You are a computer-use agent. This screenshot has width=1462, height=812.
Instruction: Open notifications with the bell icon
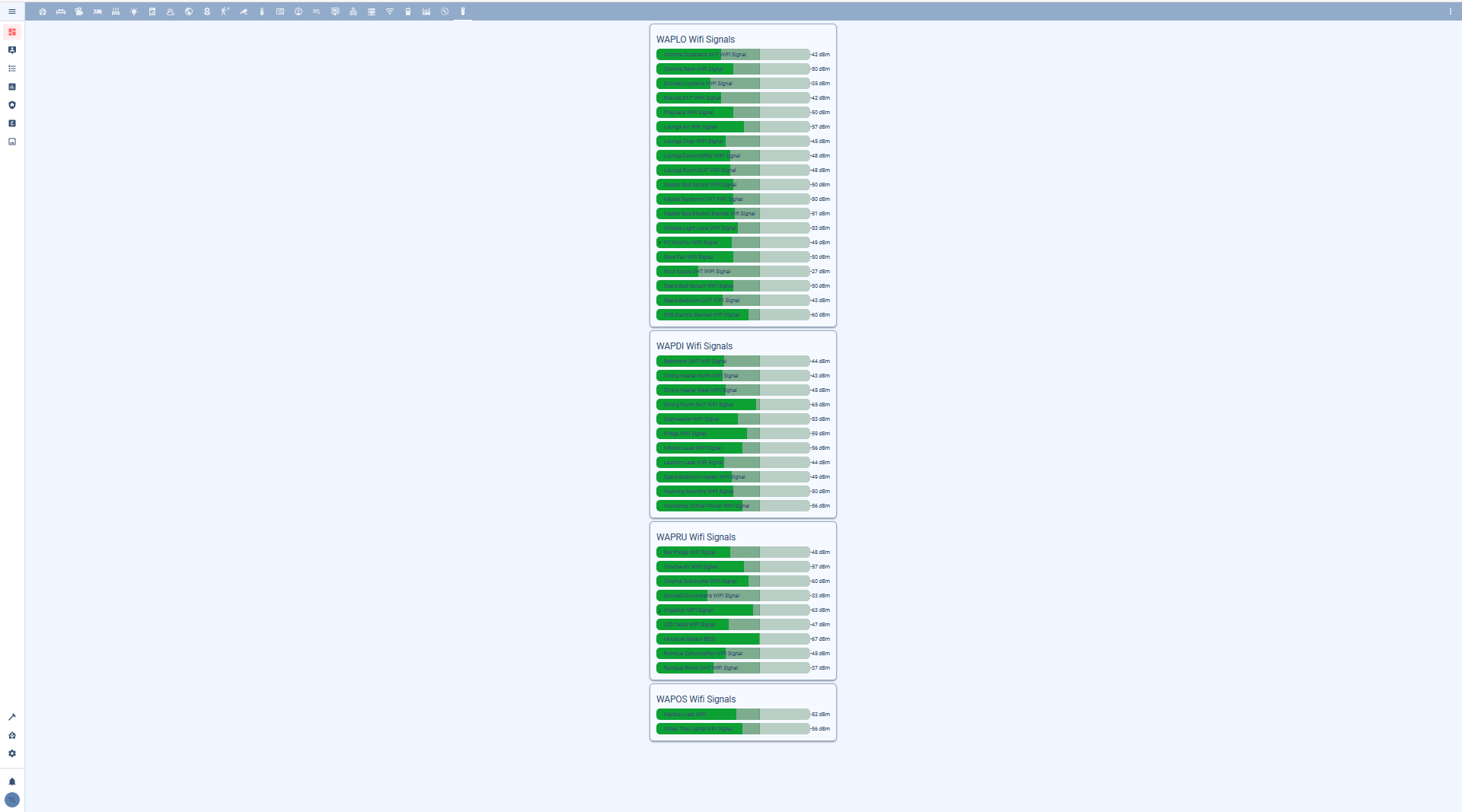tap(12, 782)
